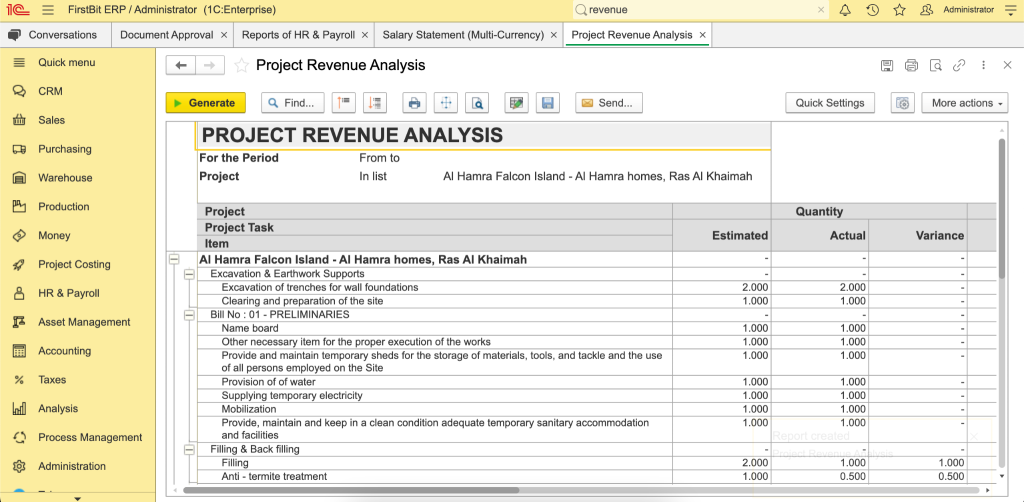This screenshot has width=1024, height=502.
Task: Add report to favorites with star
Action: 242,65
